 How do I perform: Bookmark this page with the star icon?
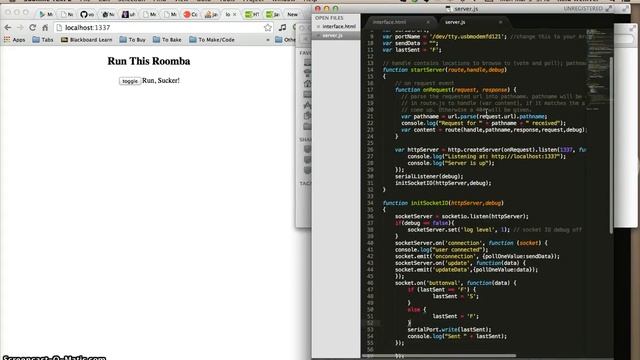(268, 27)
